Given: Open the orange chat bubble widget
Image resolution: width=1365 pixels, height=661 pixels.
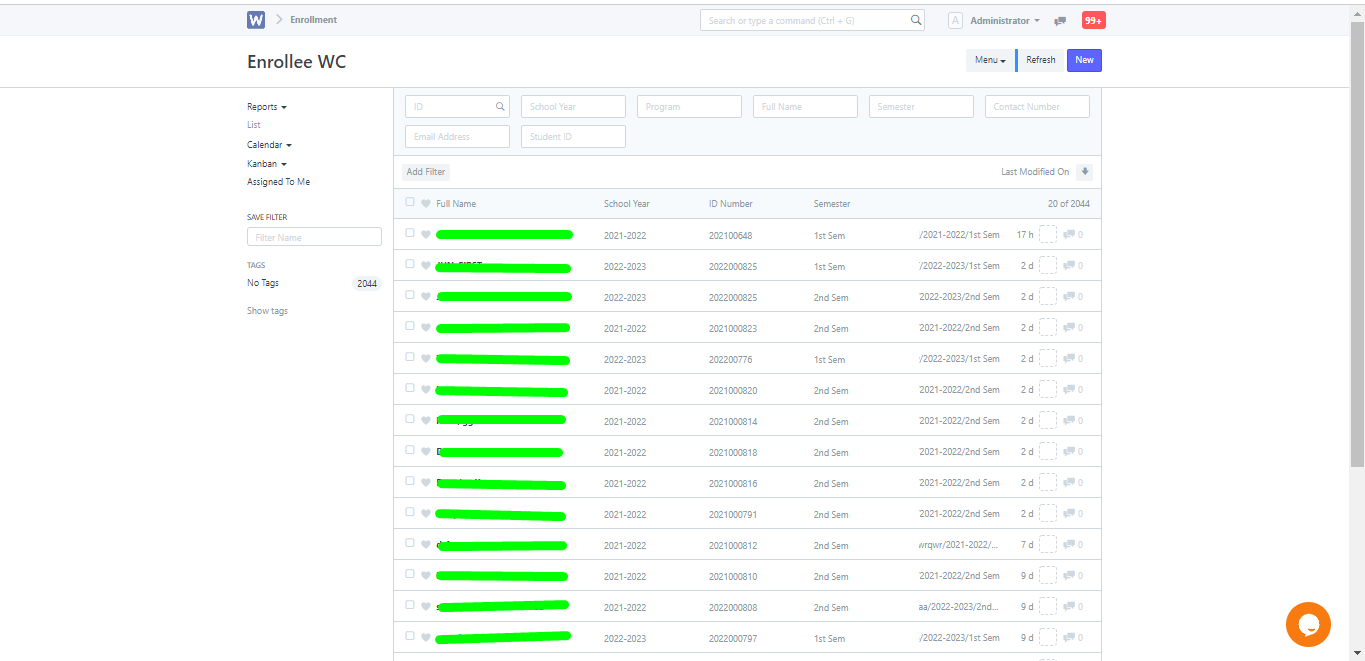Looking at the screenshot, I should [1308, 624].
